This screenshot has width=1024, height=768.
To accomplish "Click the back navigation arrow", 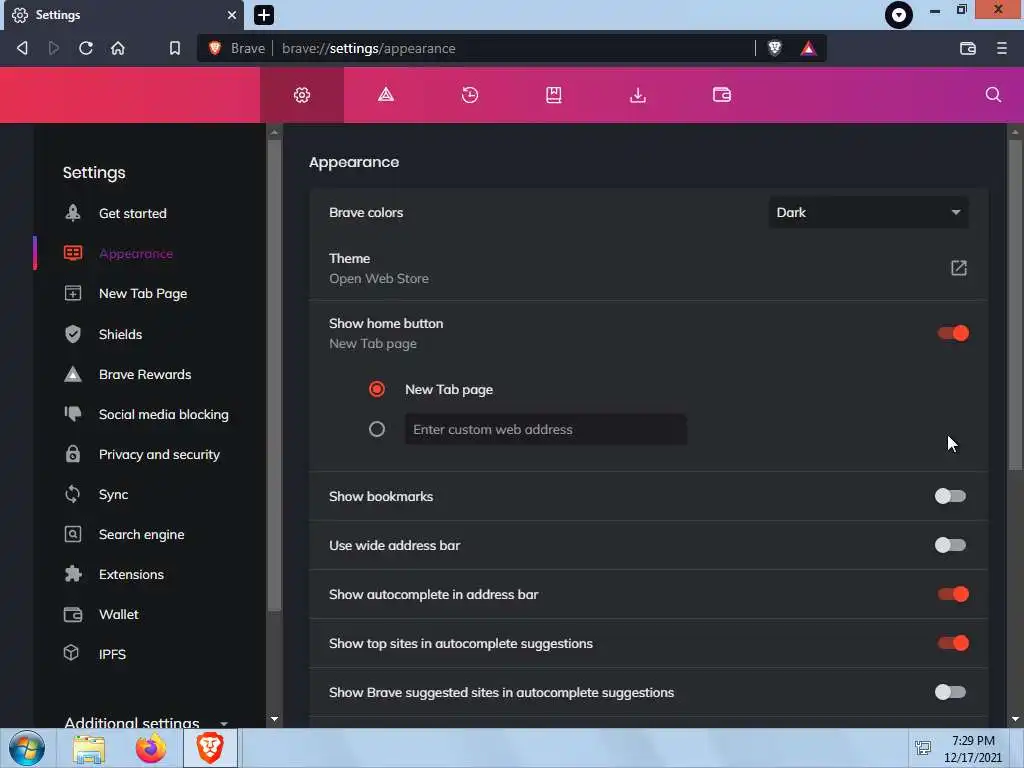I will (x=22, y=48).
